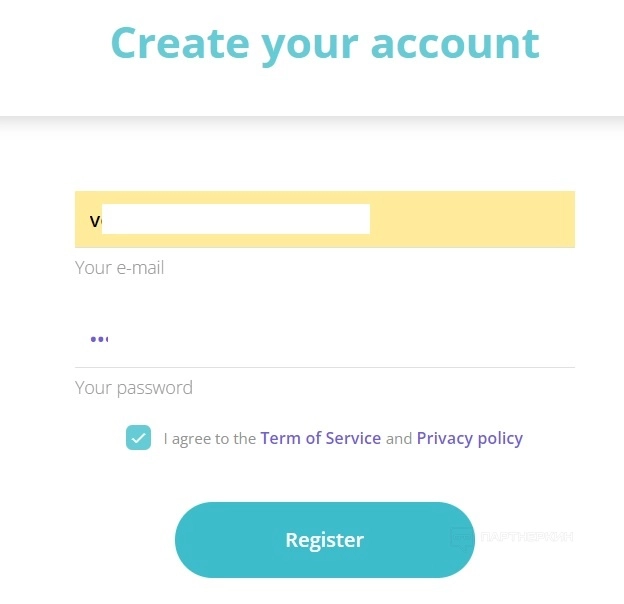Click the 'Your password' label
Screen dimensions: 624x604
point(133,388)
